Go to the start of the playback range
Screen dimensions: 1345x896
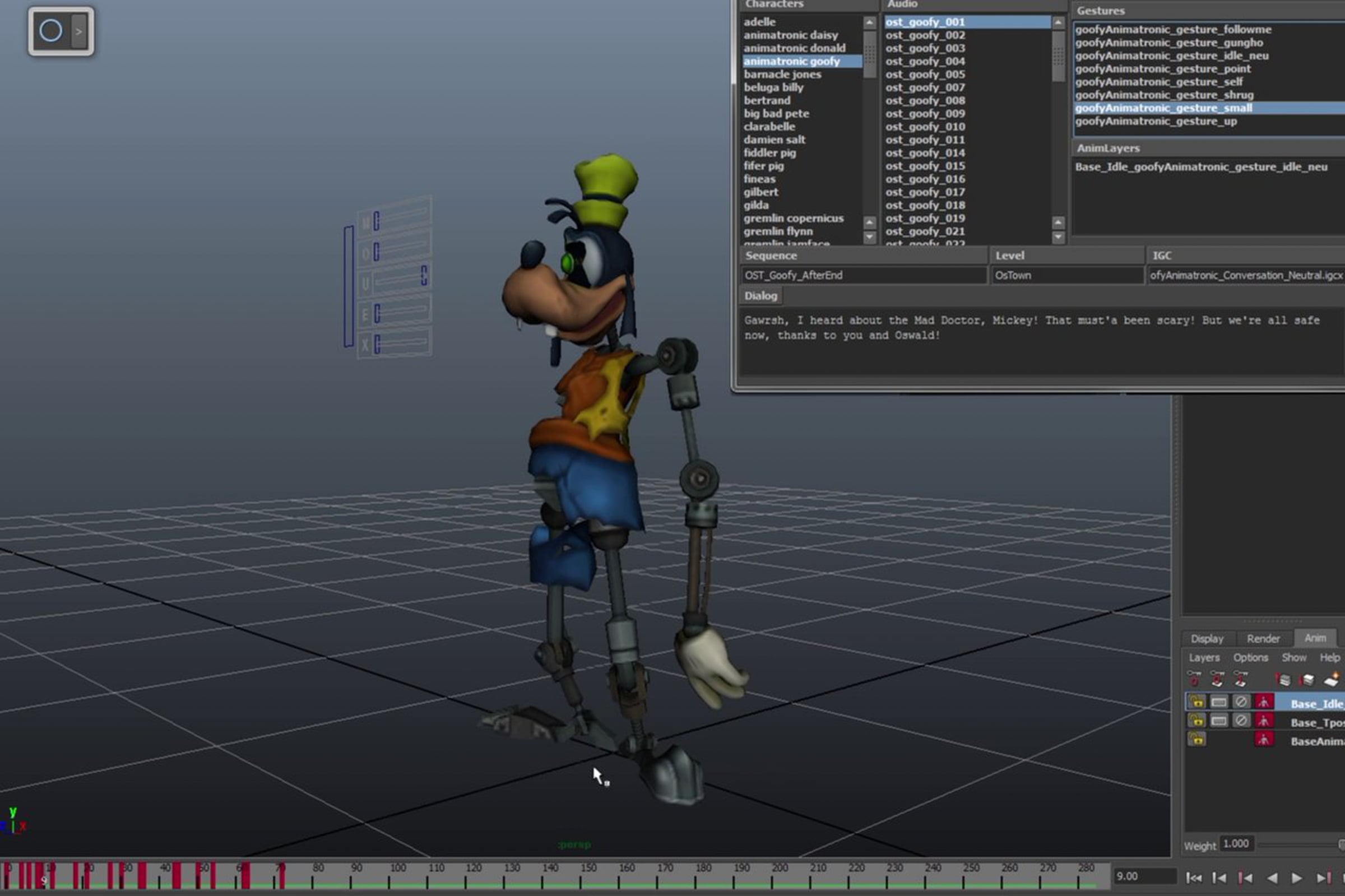(x=1193, y=878)
